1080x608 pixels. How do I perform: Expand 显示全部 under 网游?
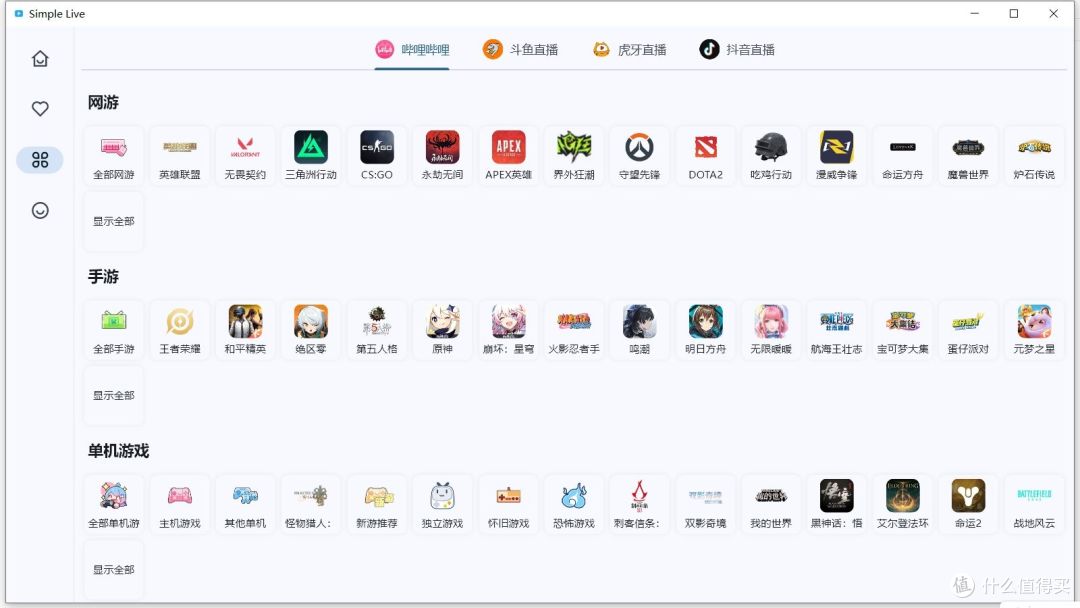point(114,221)
